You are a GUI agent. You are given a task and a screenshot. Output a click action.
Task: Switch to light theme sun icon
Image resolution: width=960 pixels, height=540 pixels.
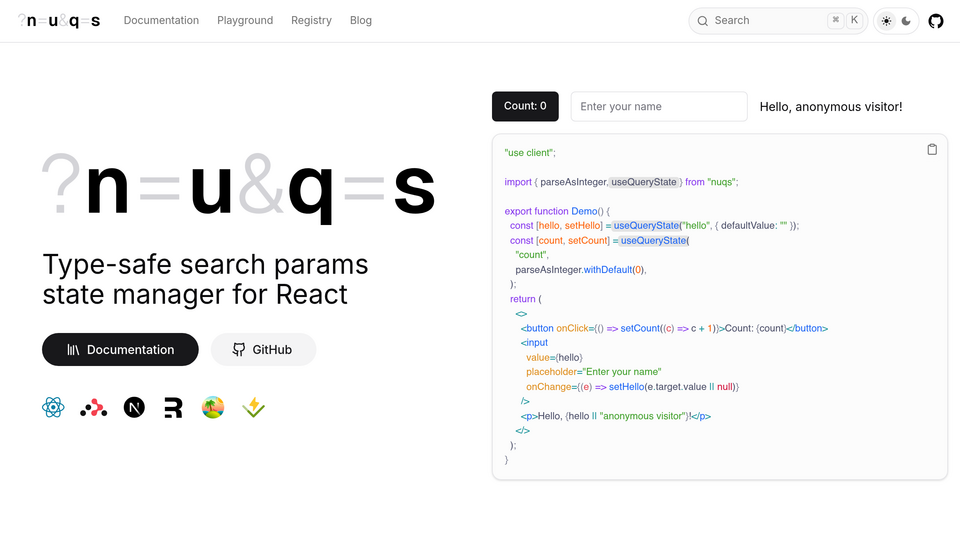pos(886,21)
